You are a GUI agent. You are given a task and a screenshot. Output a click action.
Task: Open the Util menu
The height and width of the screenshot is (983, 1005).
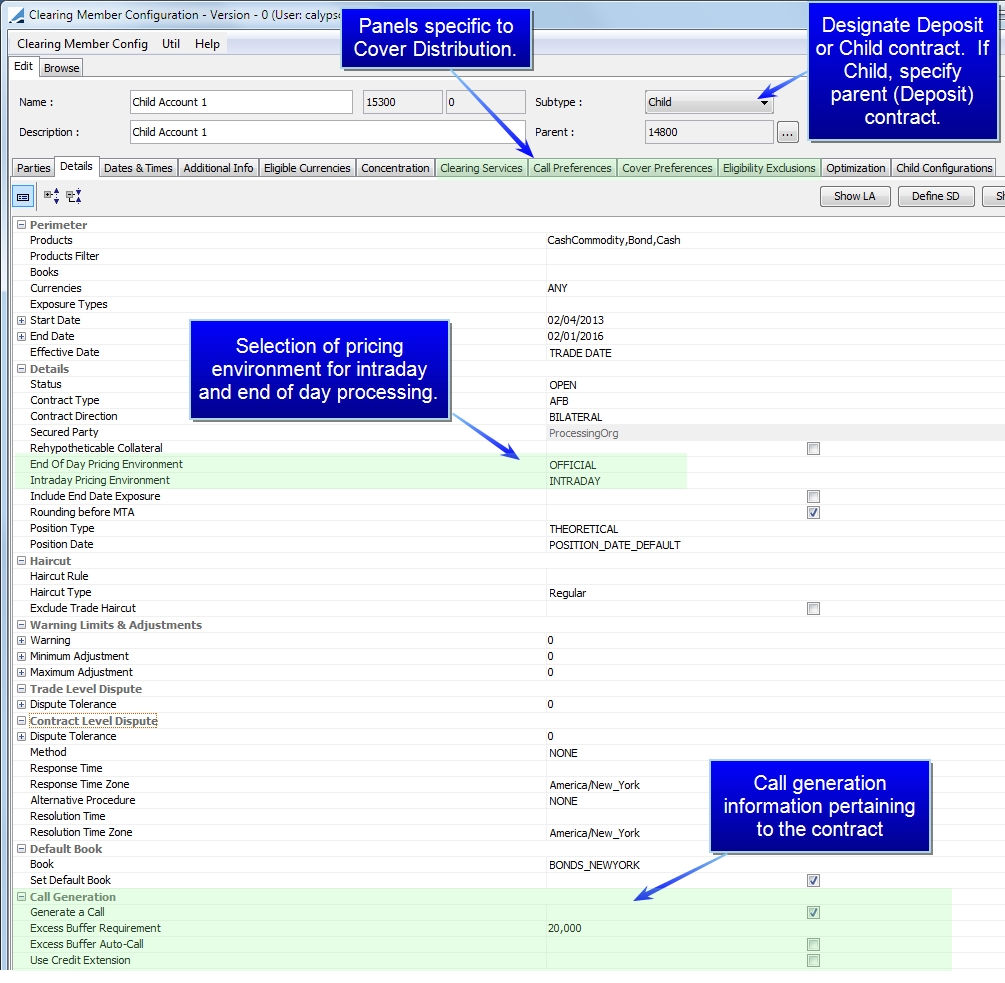pos(170,44)
